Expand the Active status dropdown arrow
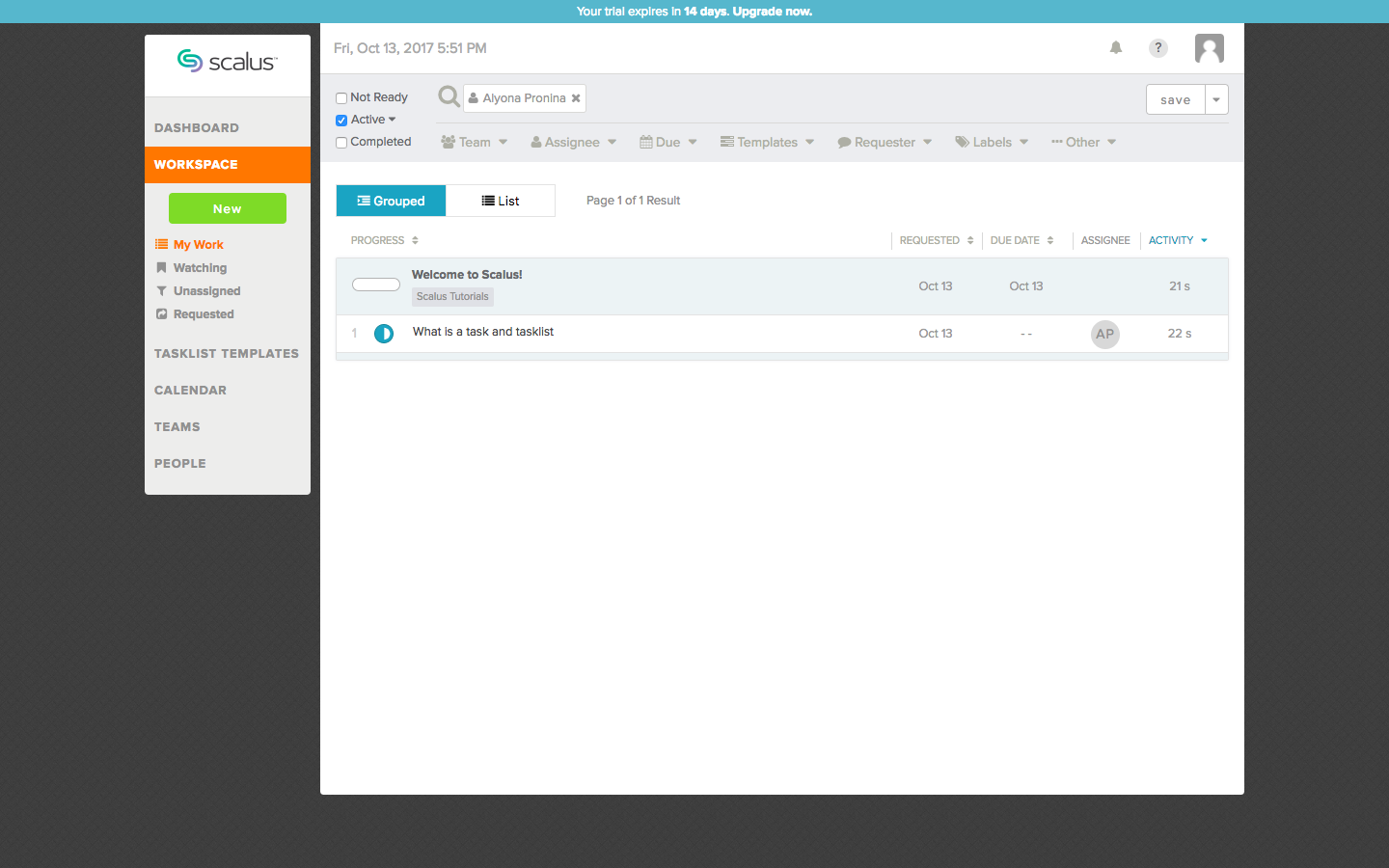This screenshot has height=868, width=1389. [x=393, y=120]
